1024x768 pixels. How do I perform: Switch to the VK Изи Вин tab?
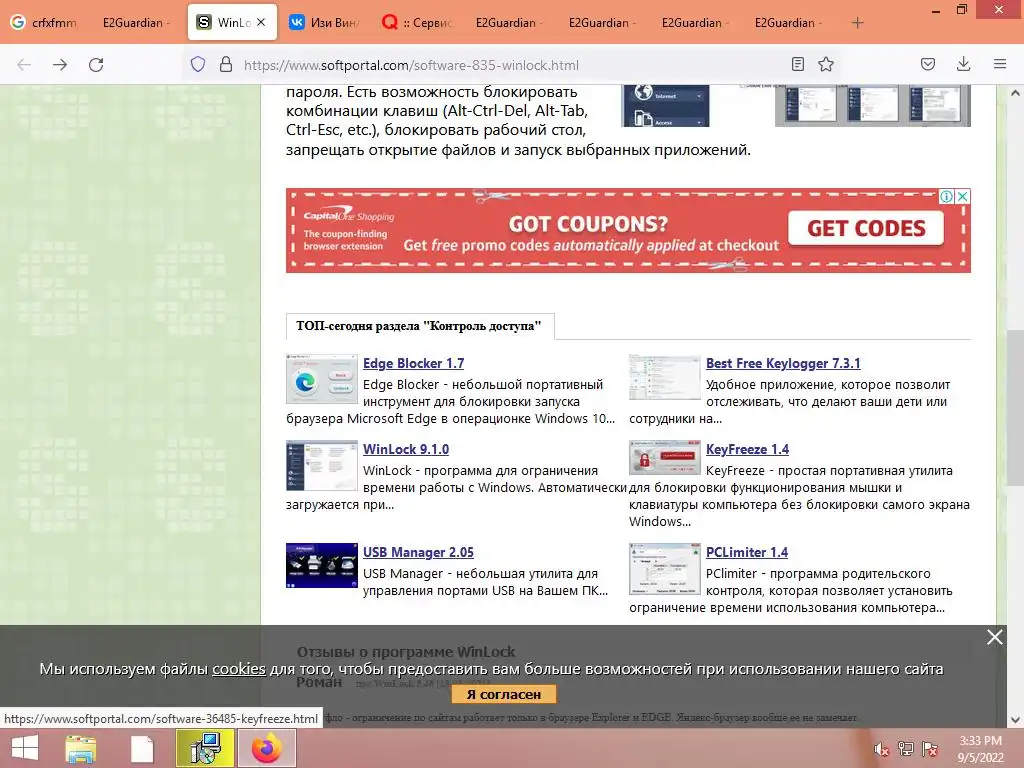pos(325,23)
